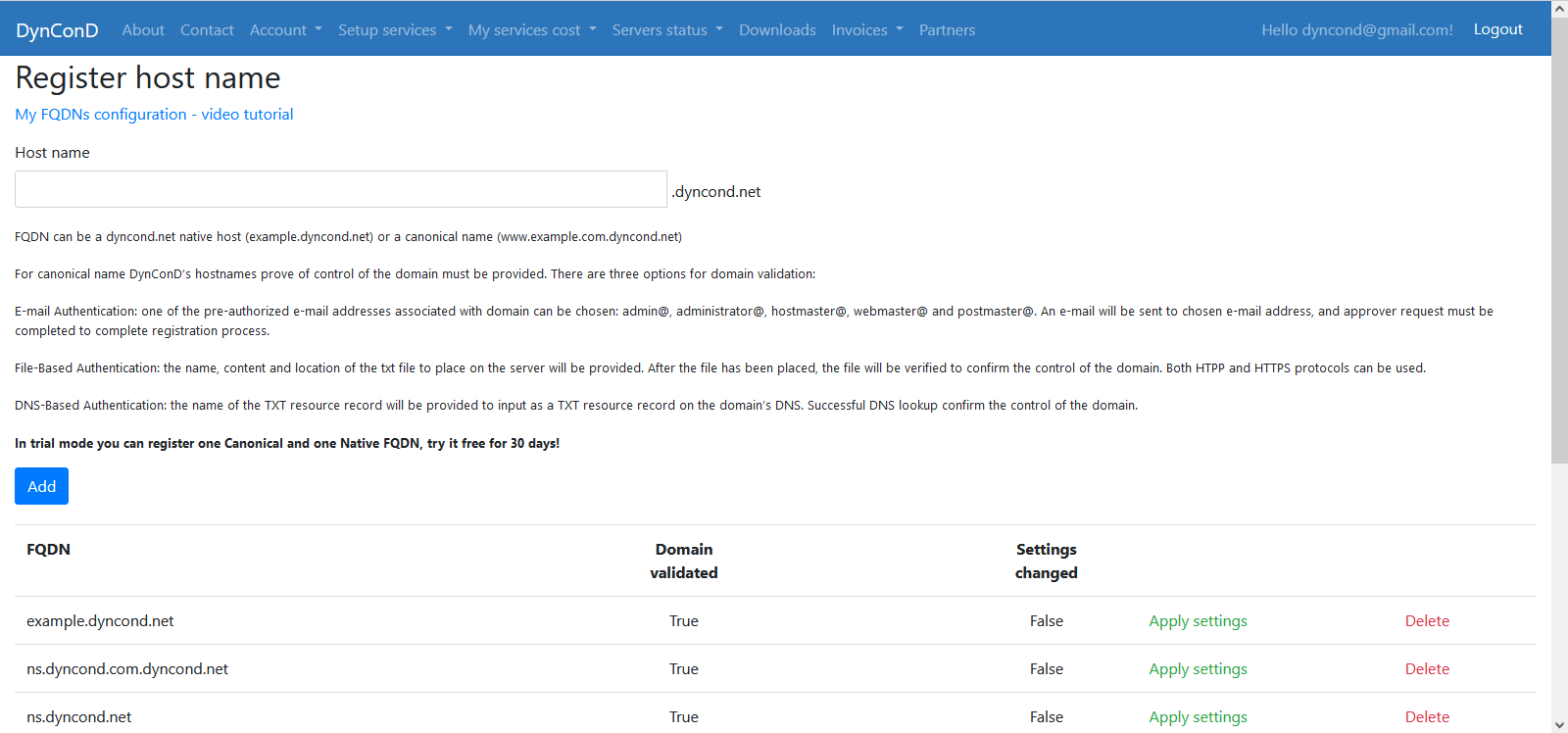Screen dimensions: 1568x733
Task: Delete the ns.dyncond.net entry
Action: pos(1427,717)
